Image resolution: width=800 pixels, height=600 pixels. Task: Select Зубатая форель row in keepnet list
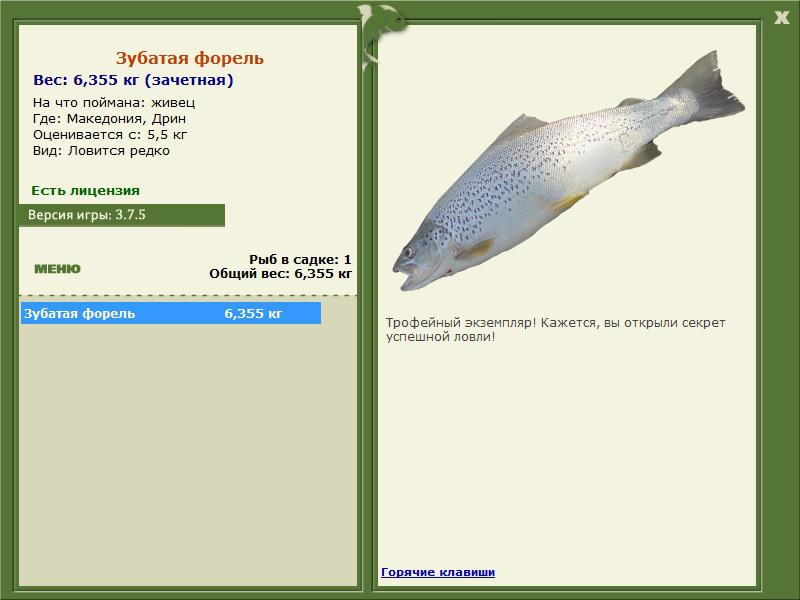pyautogui.click(x=171, y=313)
